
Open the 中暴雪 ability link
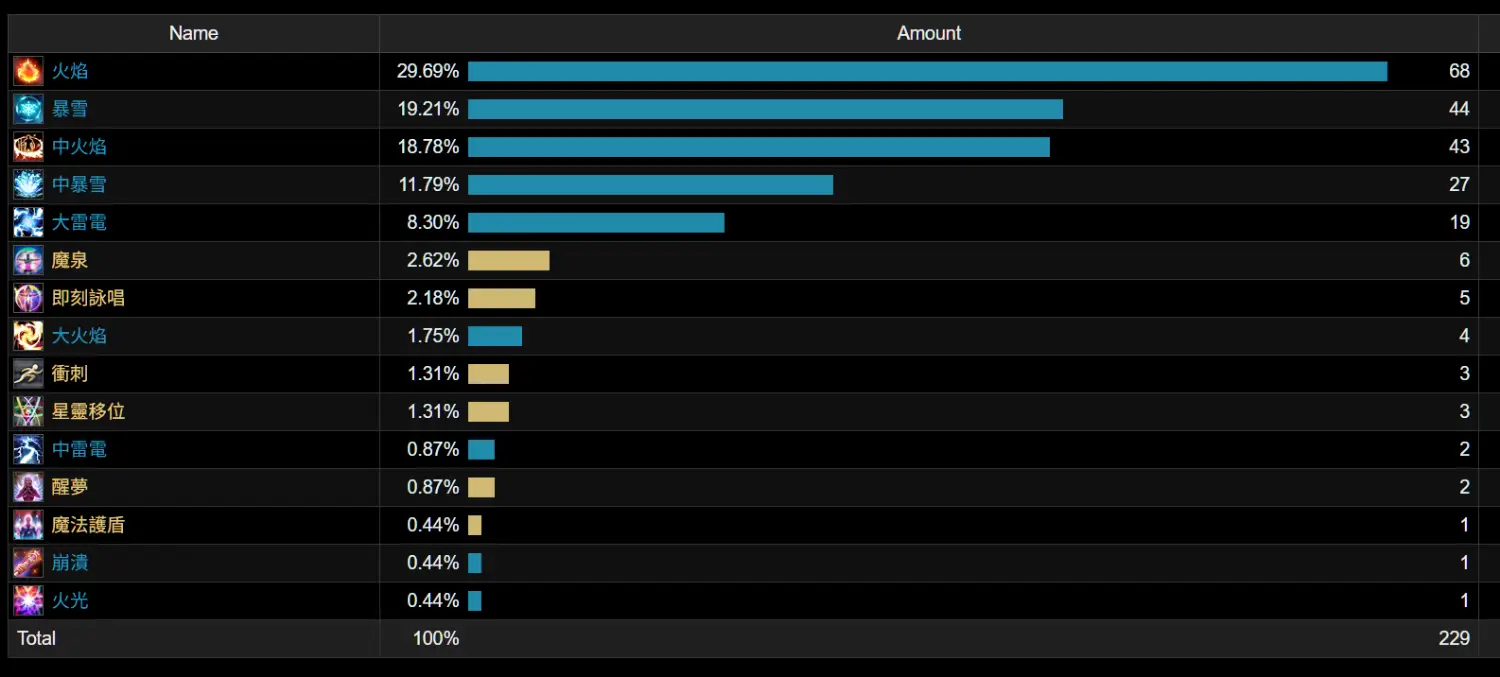coord(79,185)
